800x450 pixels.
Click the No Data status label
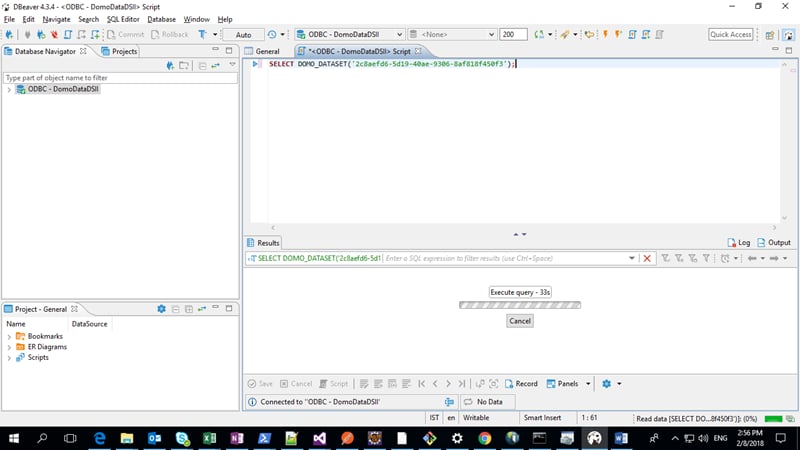489,402
